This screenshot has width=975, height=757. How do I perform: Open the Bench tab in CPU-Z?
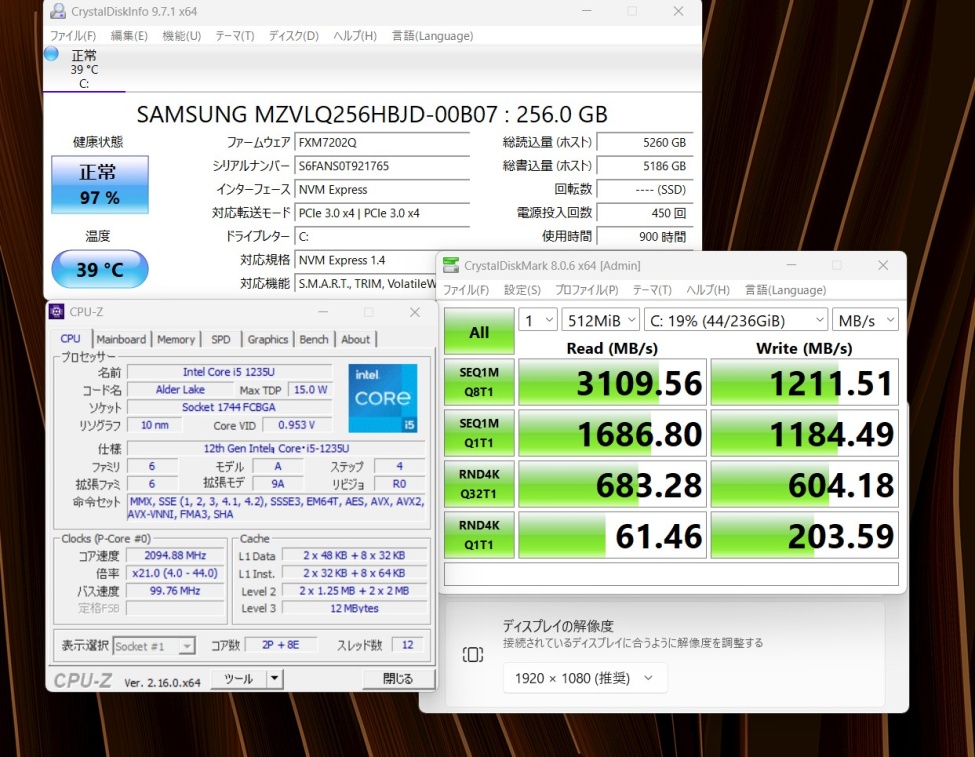coord(314,339)
